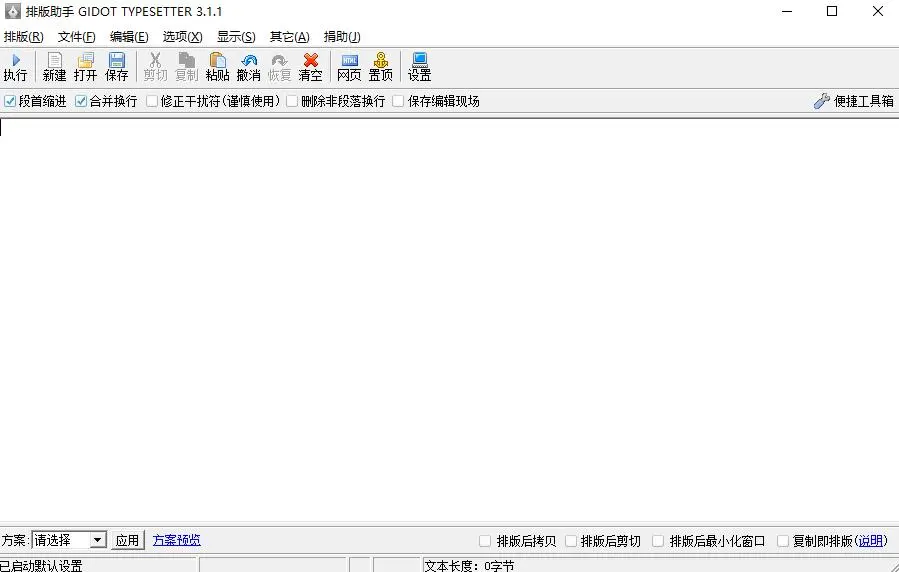Open the 文件(F) menu
Viewport: 899px width, 572px height.
[x=76, y=37]
